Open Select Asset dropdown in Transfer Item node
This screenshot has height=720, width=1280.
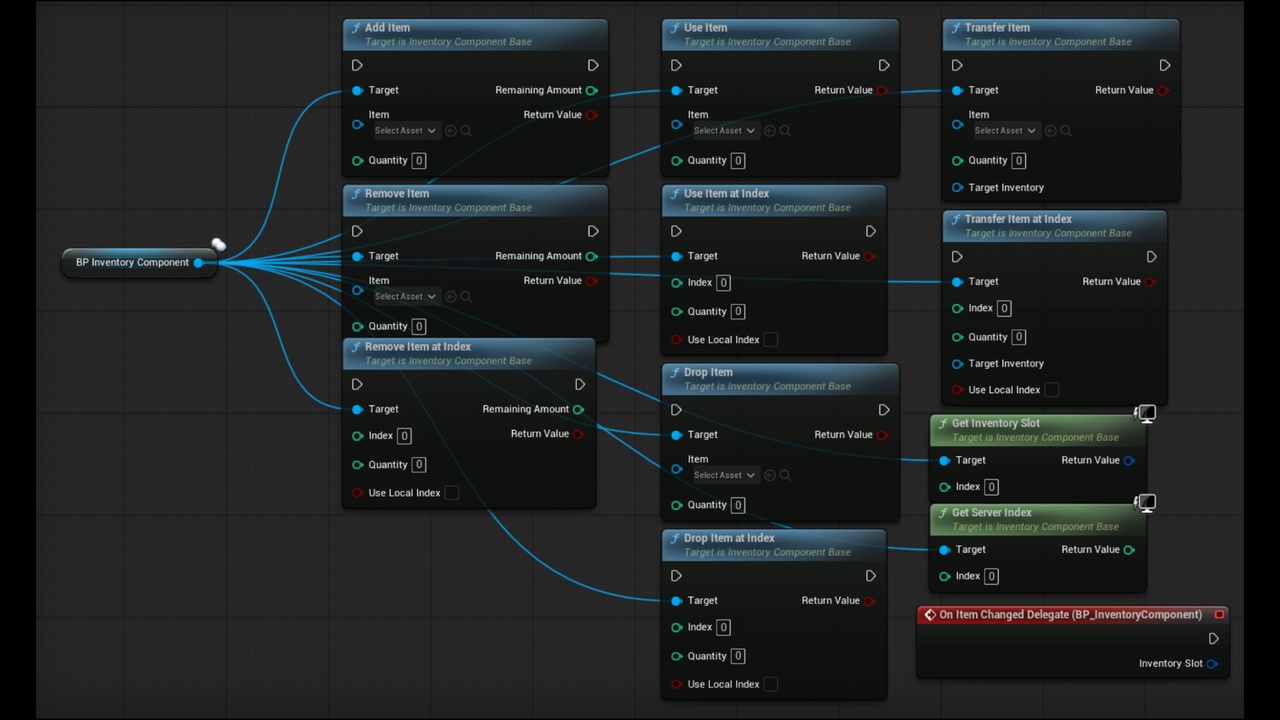(x=1005, y=130)
